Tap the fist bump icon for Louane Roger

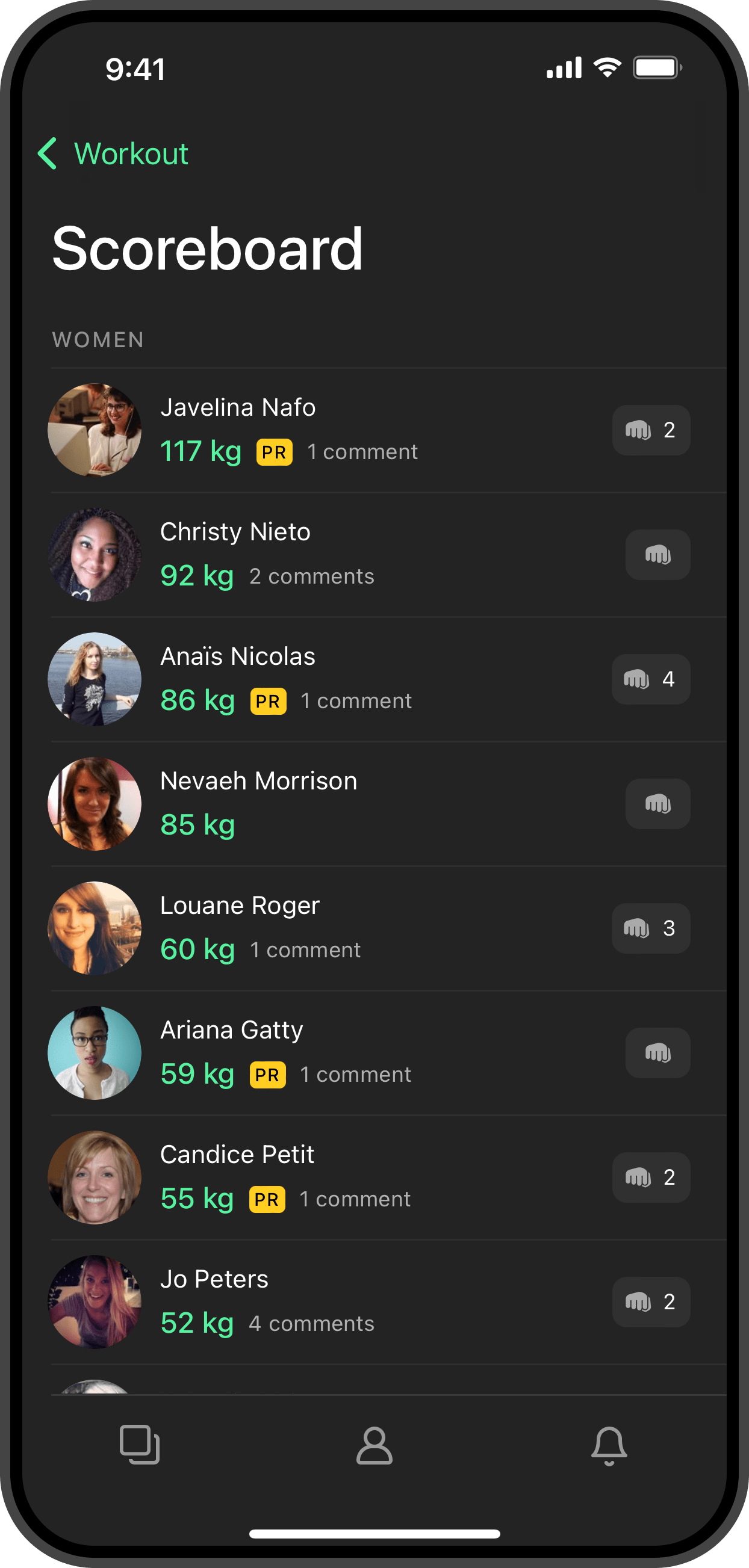coord(651,928)
